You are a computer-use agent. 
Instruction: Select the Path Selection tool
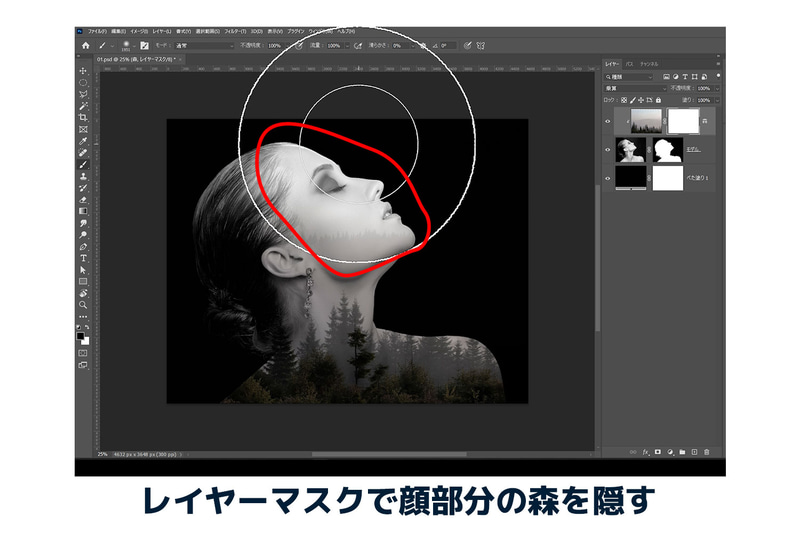pos(83,270)
